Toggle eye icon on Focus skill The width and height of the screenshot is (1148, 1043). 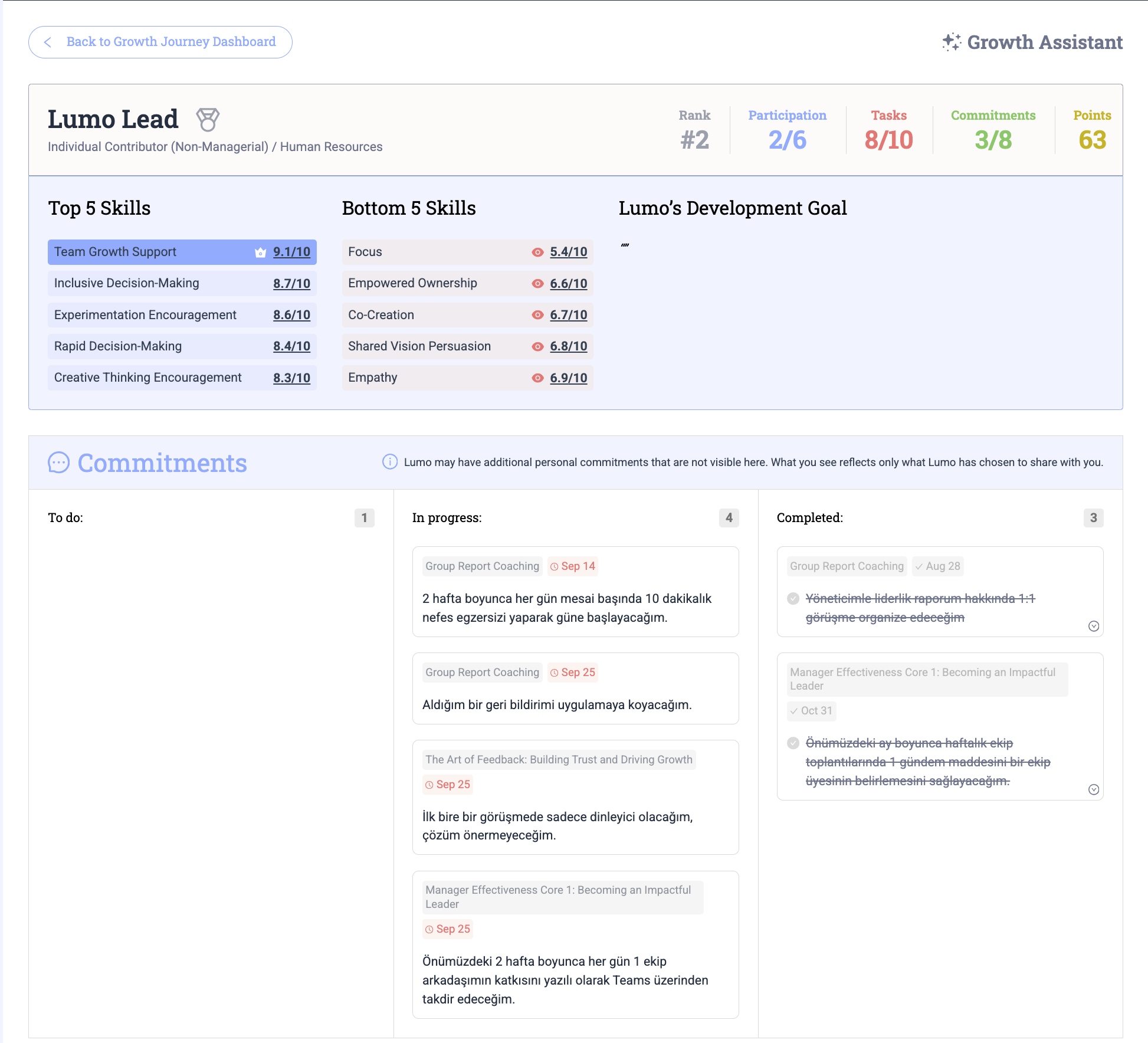click(x=537, y=252)
